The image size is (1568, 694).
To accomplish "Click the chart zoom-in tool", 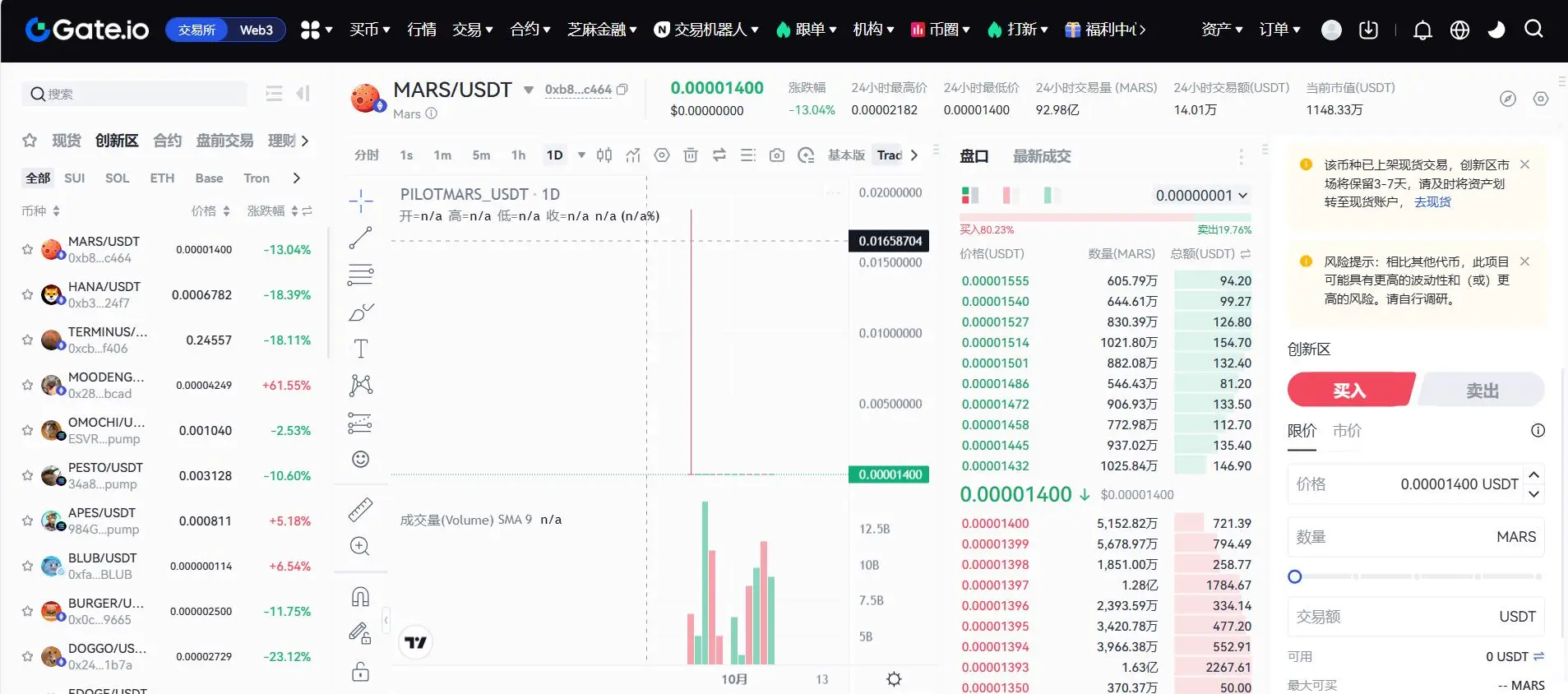I will [x=360, y=546].
